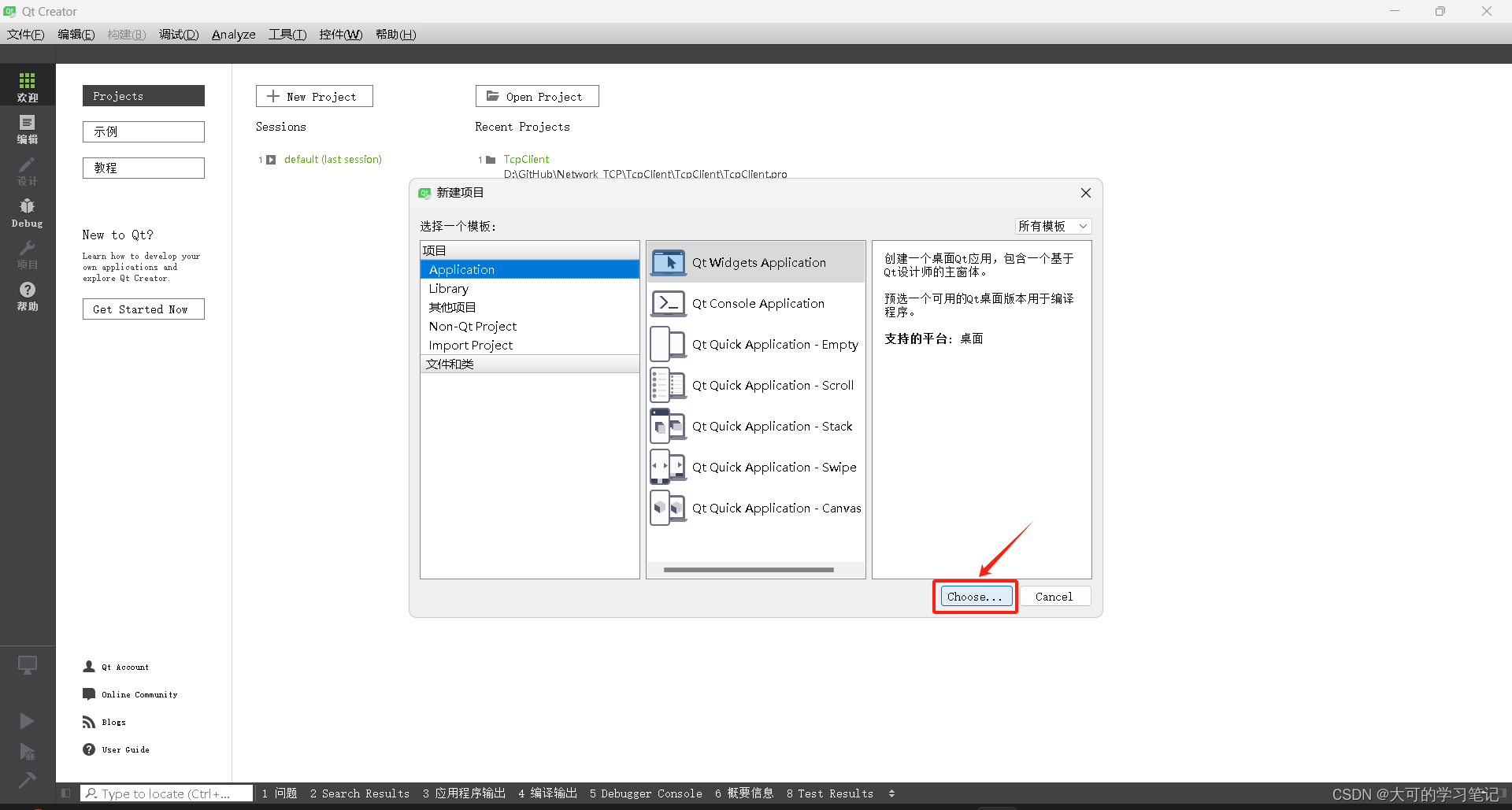1512x810 pixels.
Task: Open General Messages (概要信息) pane
Action: pyautogui.click(x=744, y=793)
